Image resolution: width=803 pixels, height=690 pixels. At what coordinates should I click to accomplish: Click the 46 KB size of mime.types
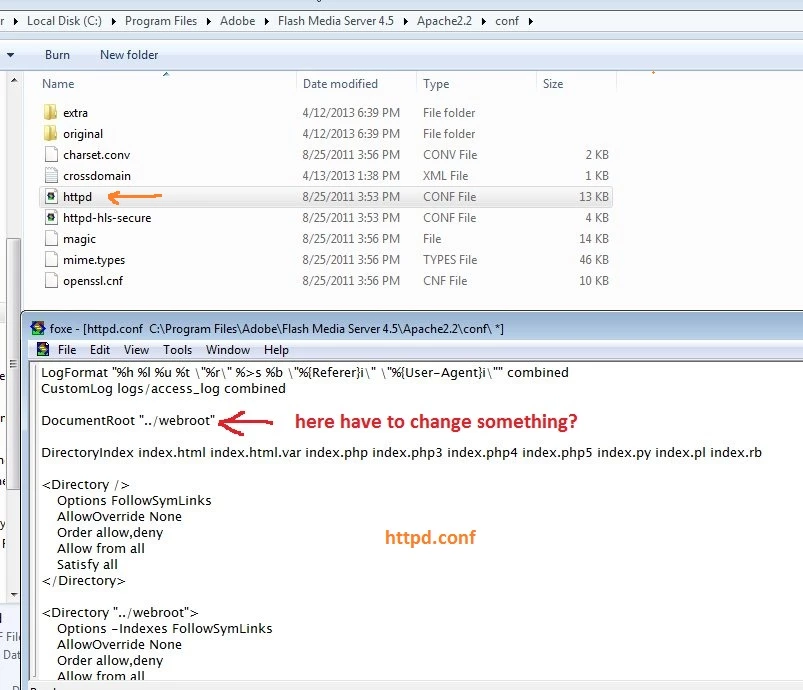(594, 260)
